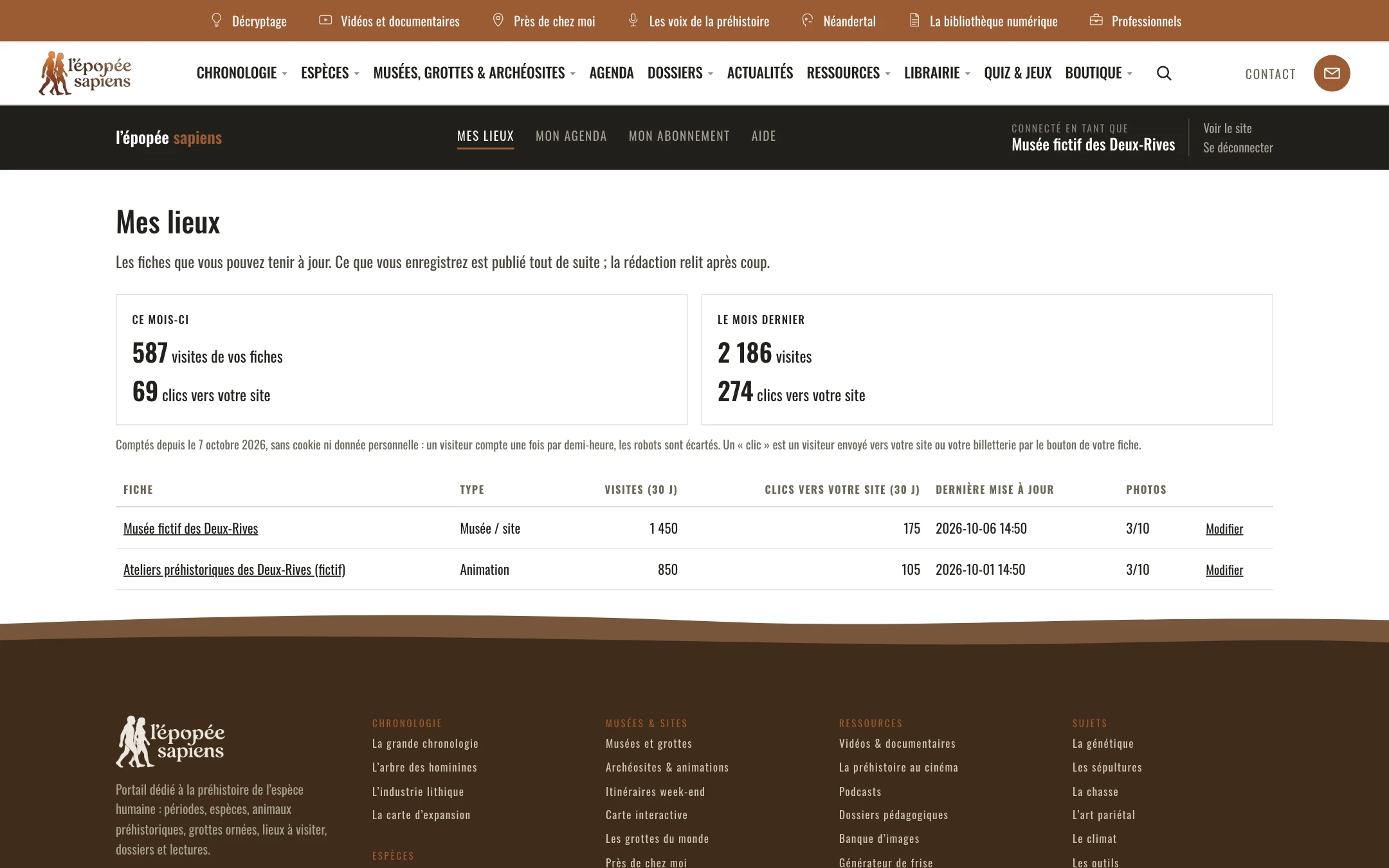Click Modifier for Ateliers préhistoriques row
The image size is (1389, 868).
coord(1224,570)
